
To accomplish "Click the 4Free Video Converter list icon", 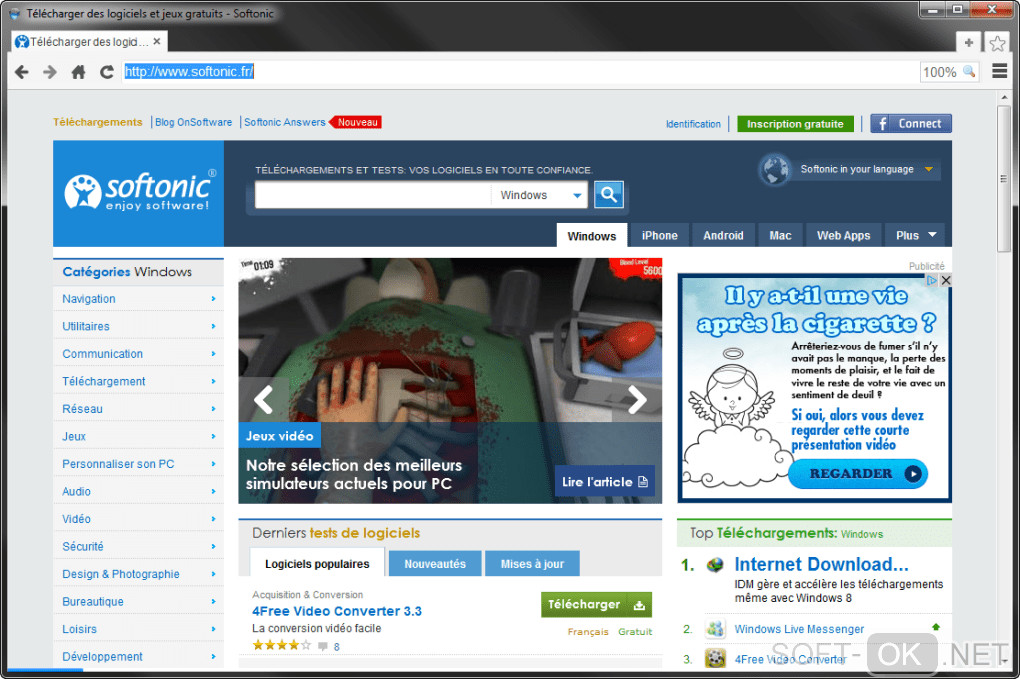I will pos(716,658).
